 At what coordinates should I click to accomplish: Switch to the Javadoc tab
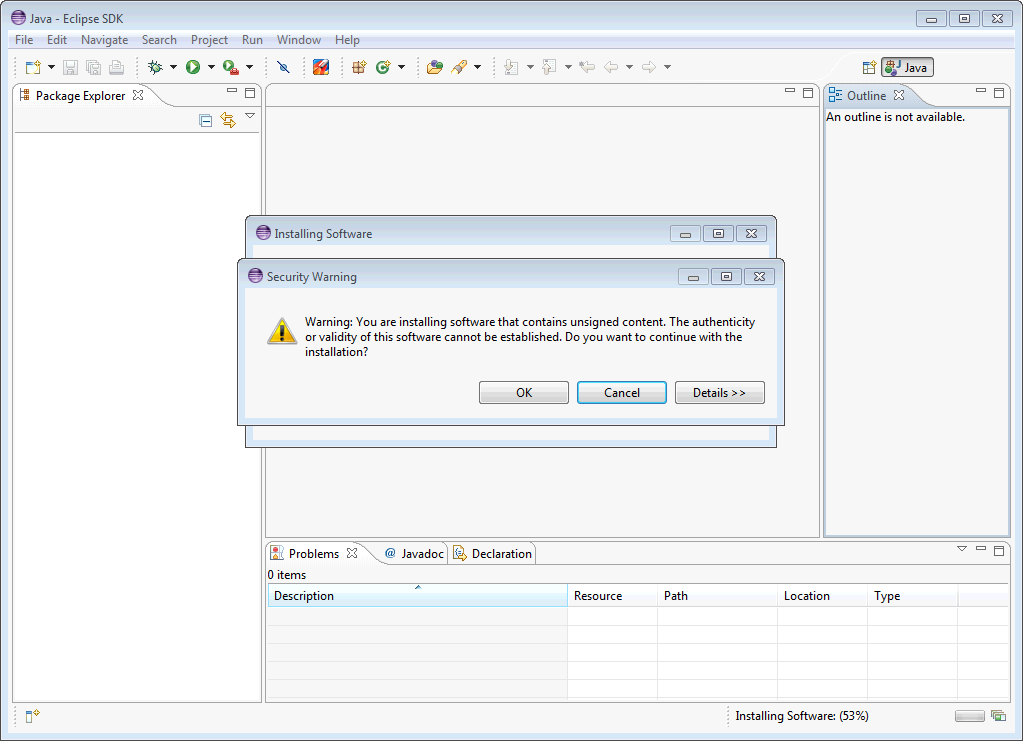pos(414,554)
